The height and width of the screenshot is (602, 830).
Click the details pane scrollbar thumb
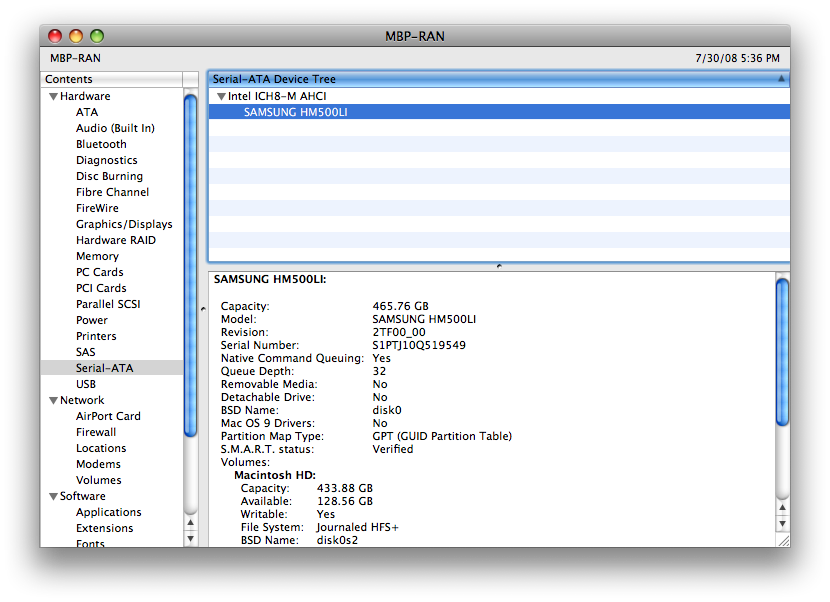tap(782, 352)
